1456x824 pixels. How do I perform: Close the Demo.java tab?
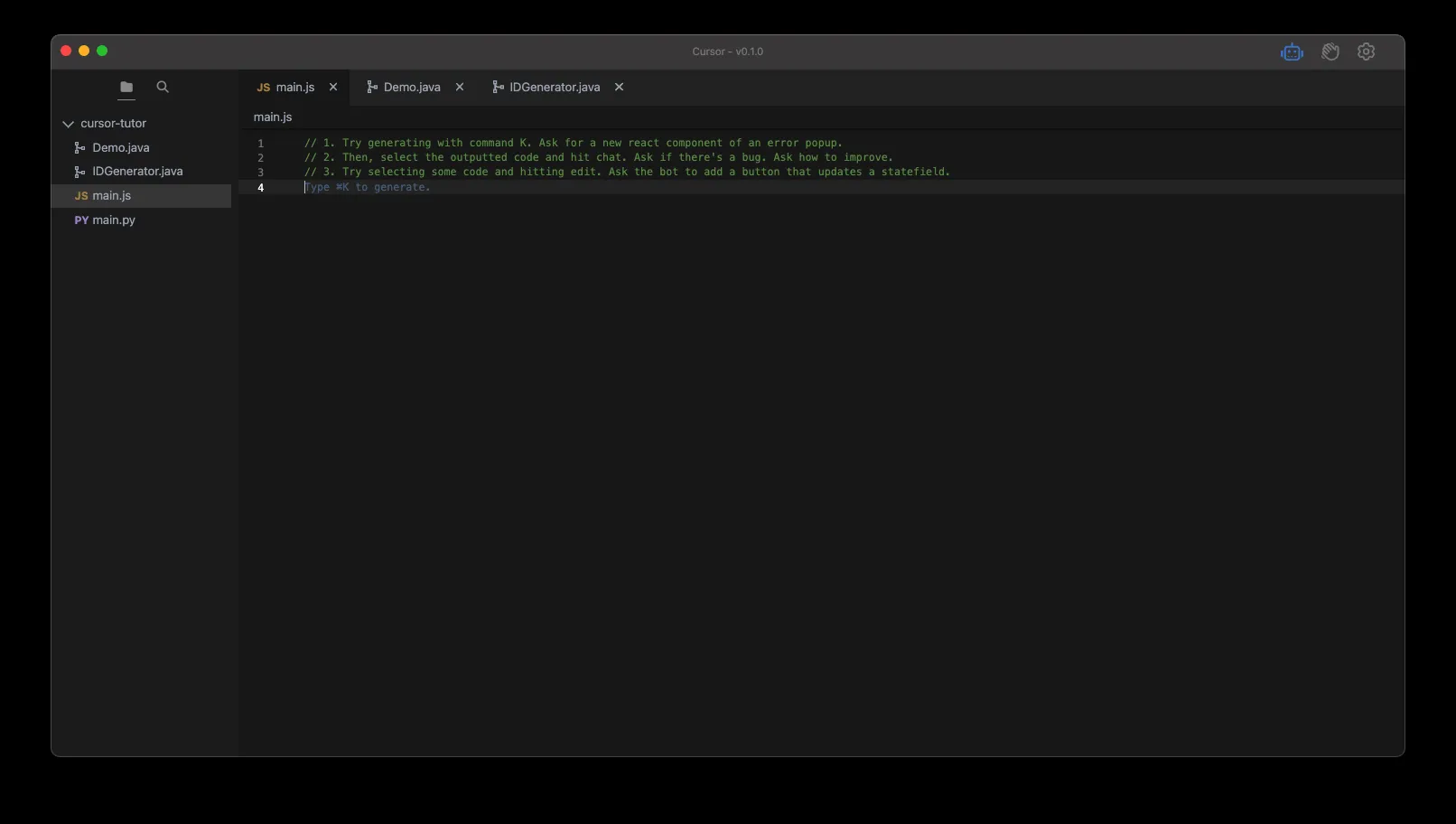click(x=460, y=88)
